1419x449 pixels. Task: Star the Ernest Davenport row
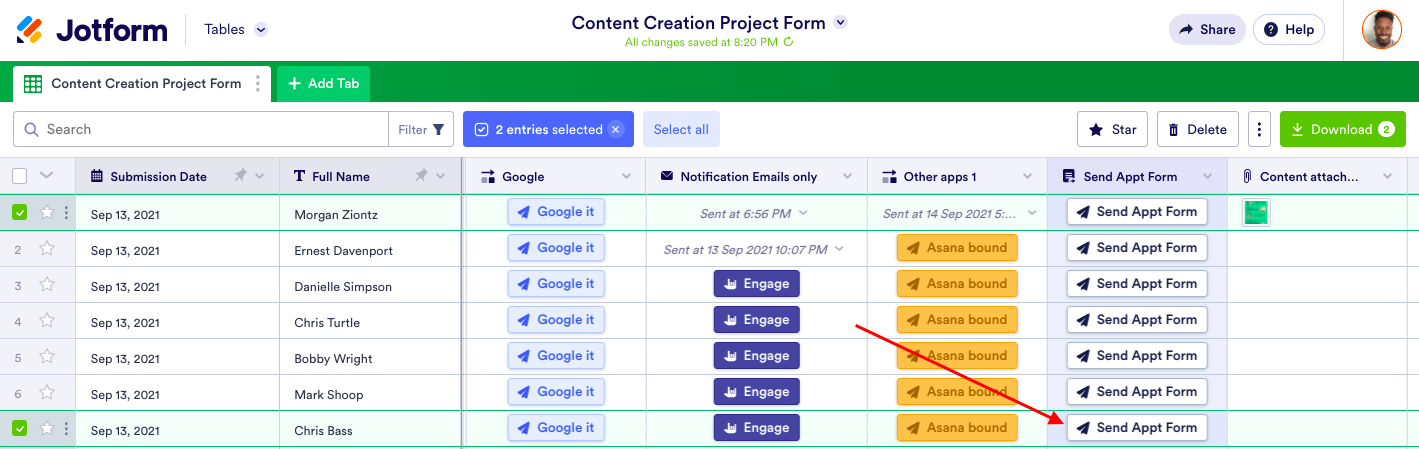point(47,249)
